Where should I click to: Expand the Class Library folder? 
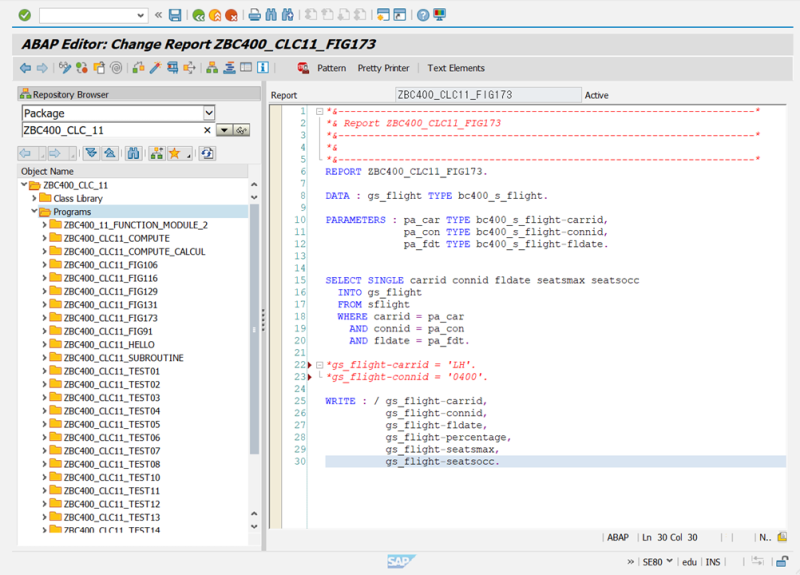[34, 198]
